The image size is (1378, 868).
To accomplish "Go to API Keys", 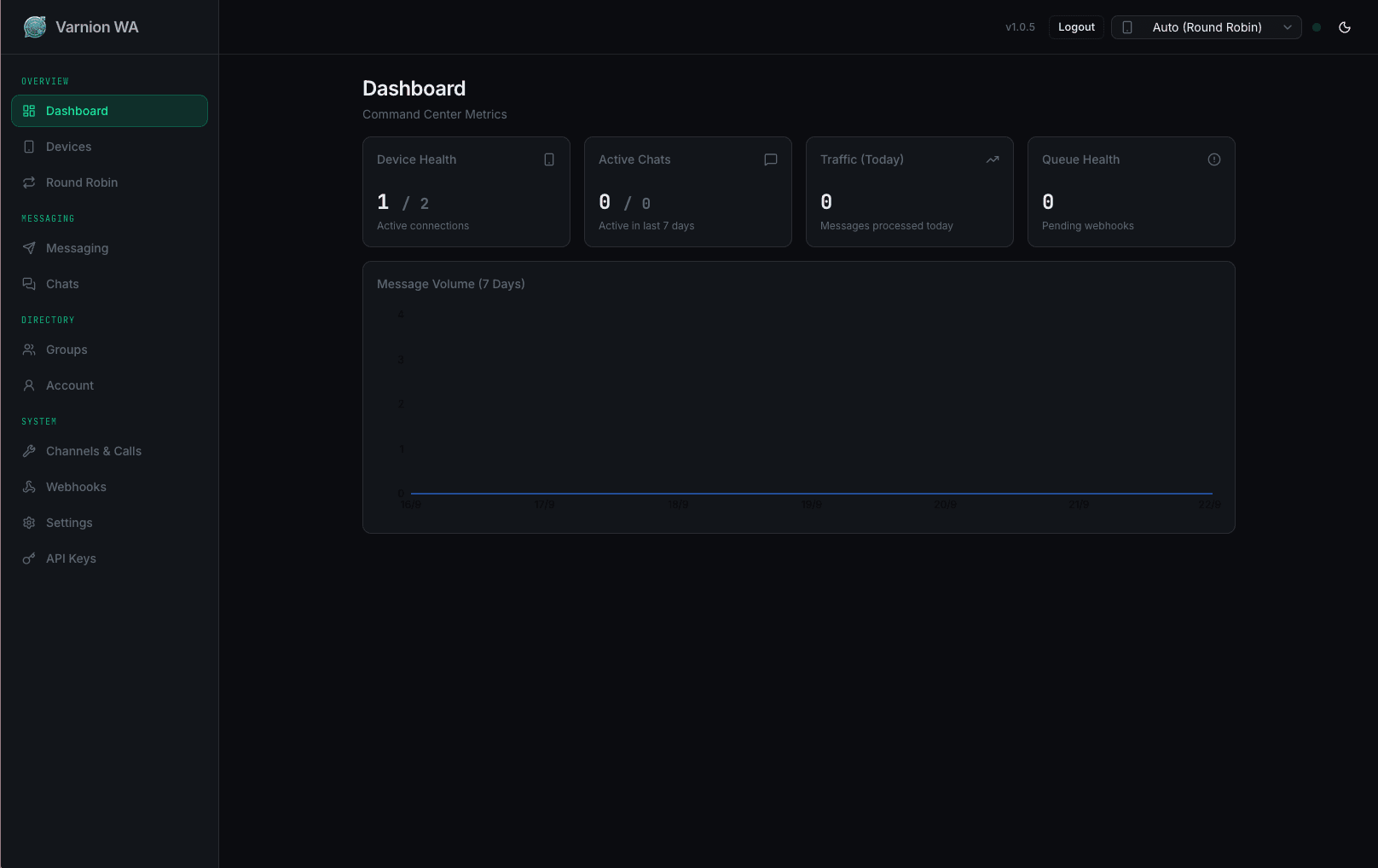I will coord(109,558).
